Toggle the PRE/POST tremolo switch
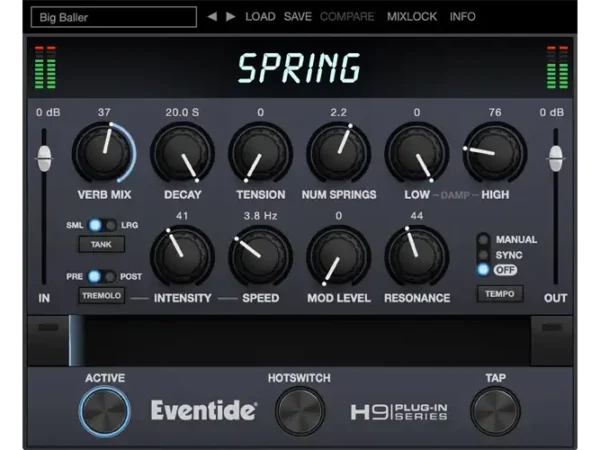The width and height of the screenshot is (600, 450). click(x=102, y=276)
